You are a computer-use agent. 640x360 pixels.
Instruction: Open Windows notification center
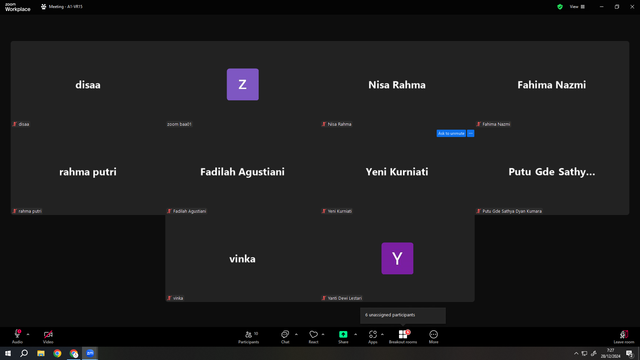pos(630,353)
